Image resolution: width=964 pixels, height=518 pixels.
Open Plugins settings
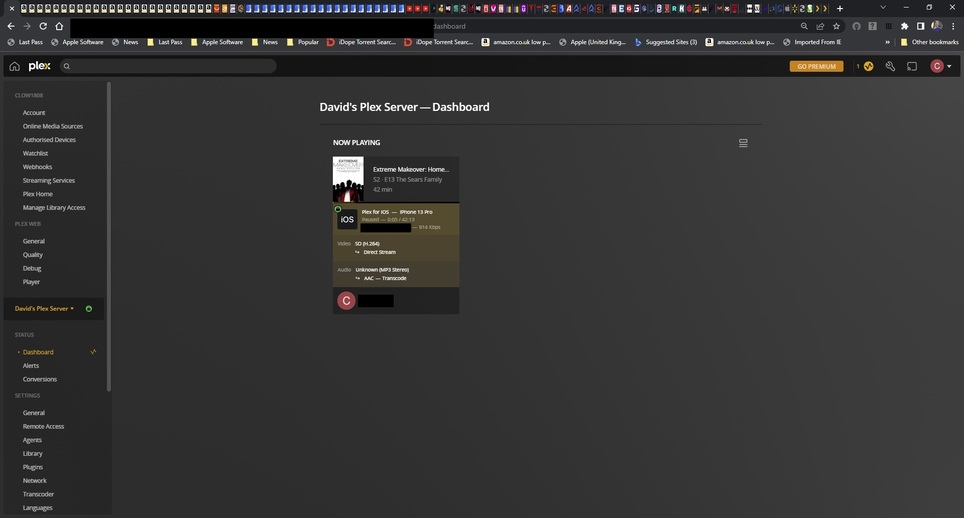[x=33, y=467]
